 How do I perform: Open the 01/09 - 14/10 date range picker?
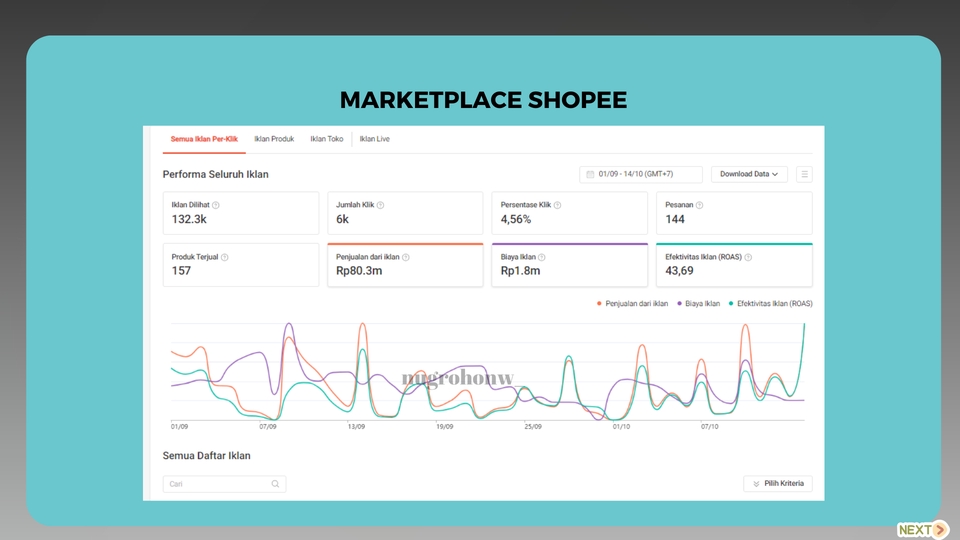641,174
